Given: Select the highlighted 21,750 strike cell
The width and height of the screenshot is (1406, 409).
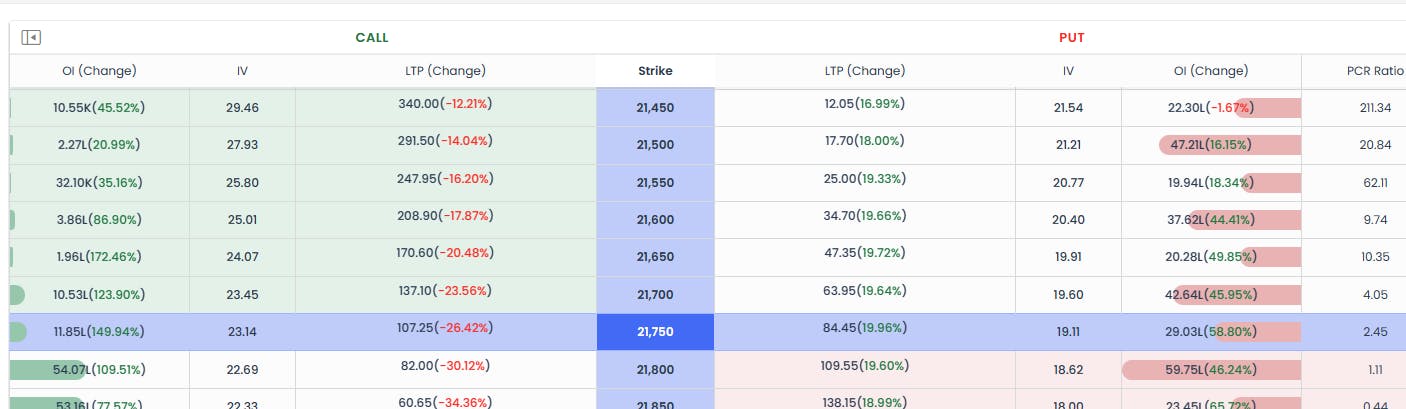Looking at the screenshot, I should click(655, 332).
